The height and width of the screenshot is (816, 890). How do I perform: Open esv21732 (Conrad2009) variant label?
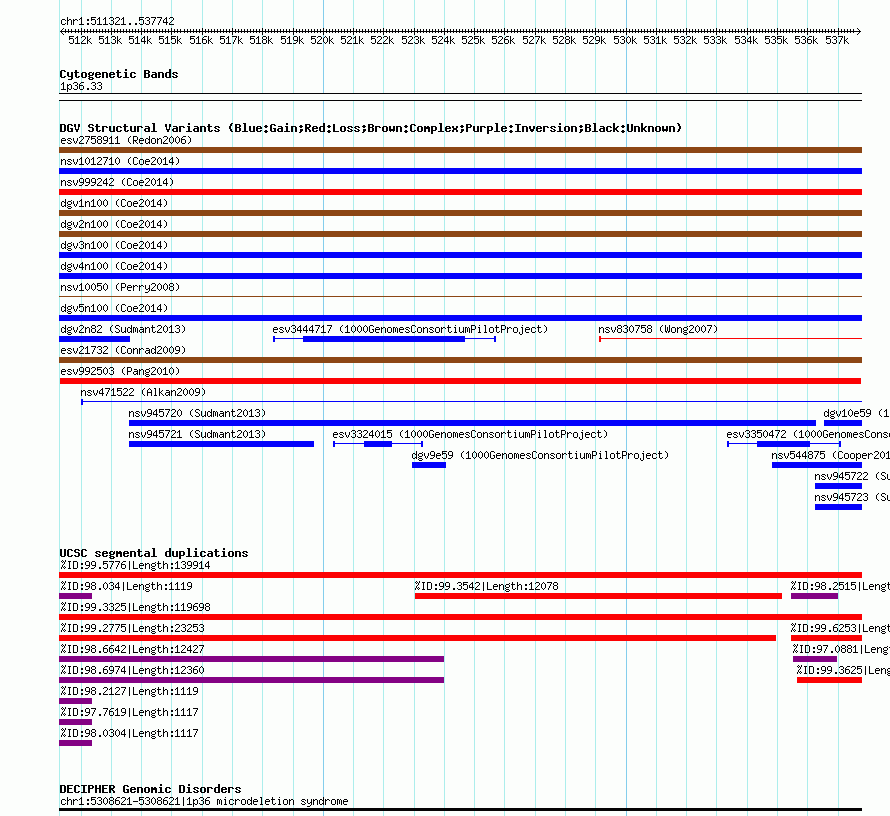pyautogui.click(x=123, y=350)
